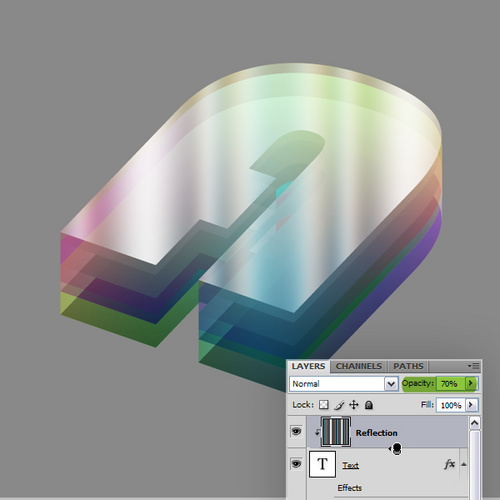This screenshot has height=500, width=500.
Task: Open the Fill slider arrow
Action: 471,405
